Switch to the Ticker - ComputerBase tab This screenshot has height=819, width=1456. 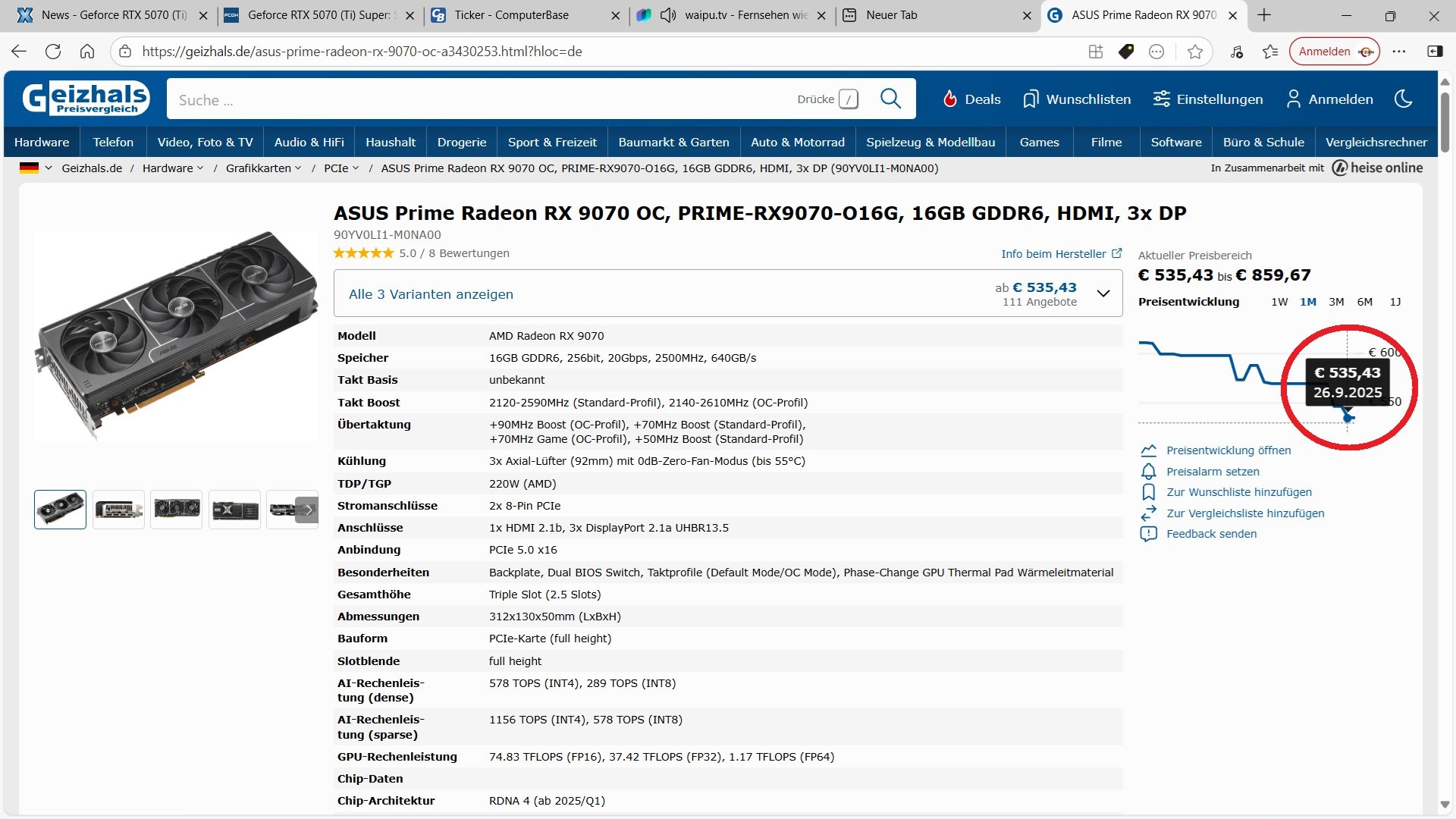(512, 15)
